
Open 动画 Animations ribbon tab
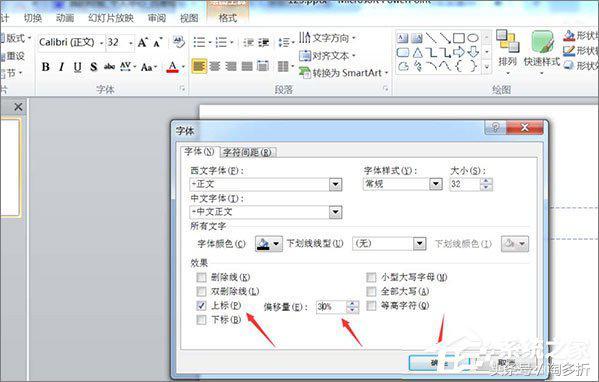(x=65, y=18)
